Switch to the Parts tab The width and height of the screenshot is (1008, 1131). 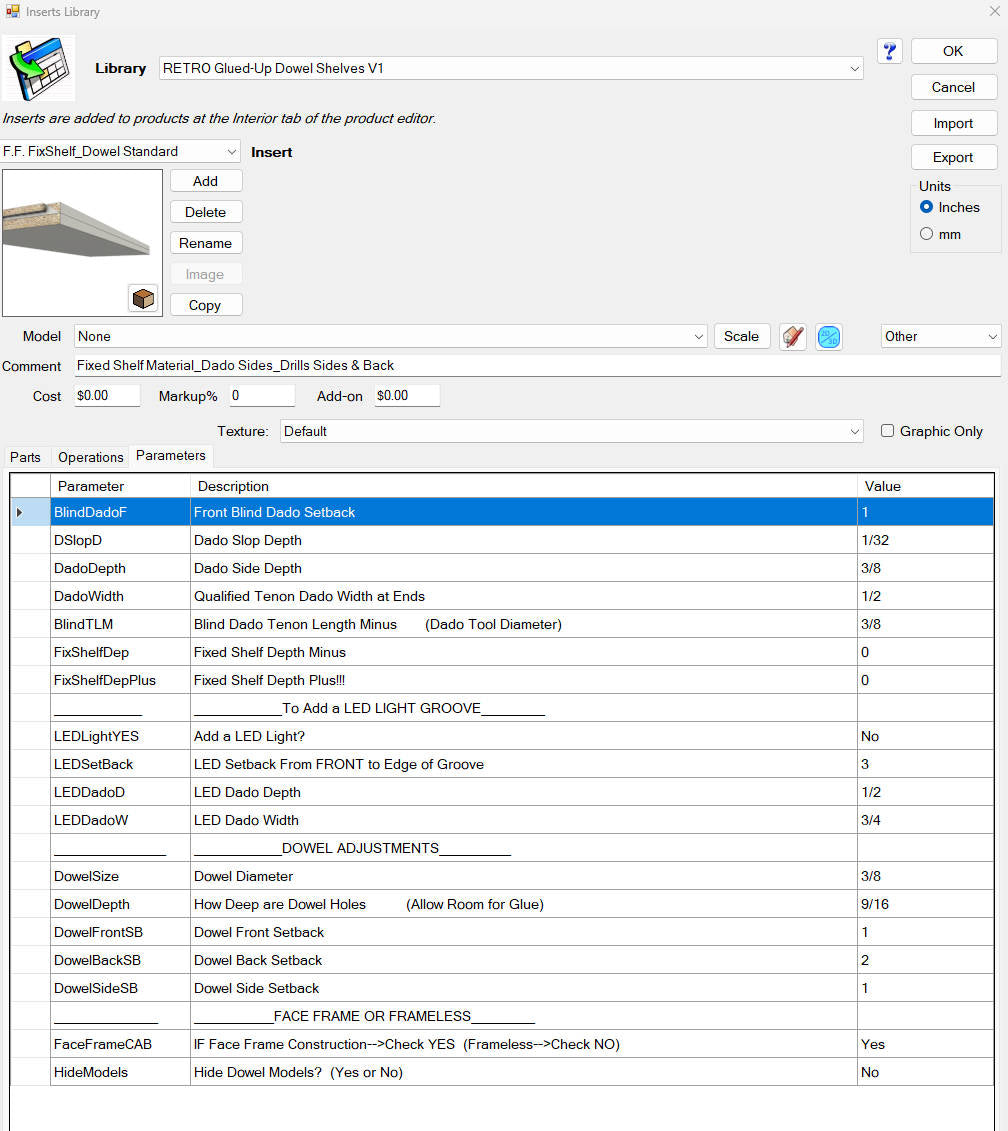pos(25,457)
